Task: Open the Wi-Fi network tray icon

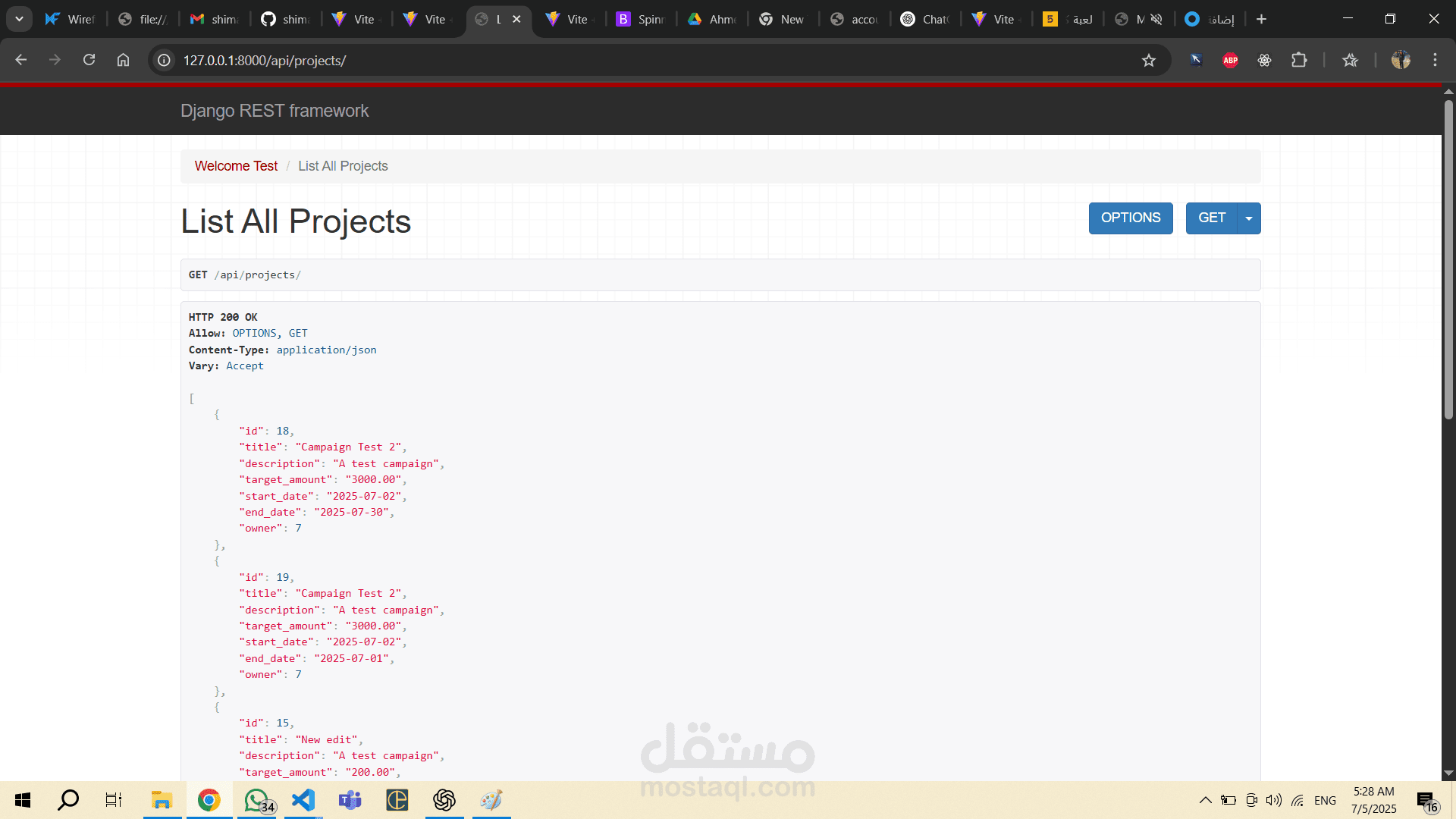Action: click(1298, 800)
